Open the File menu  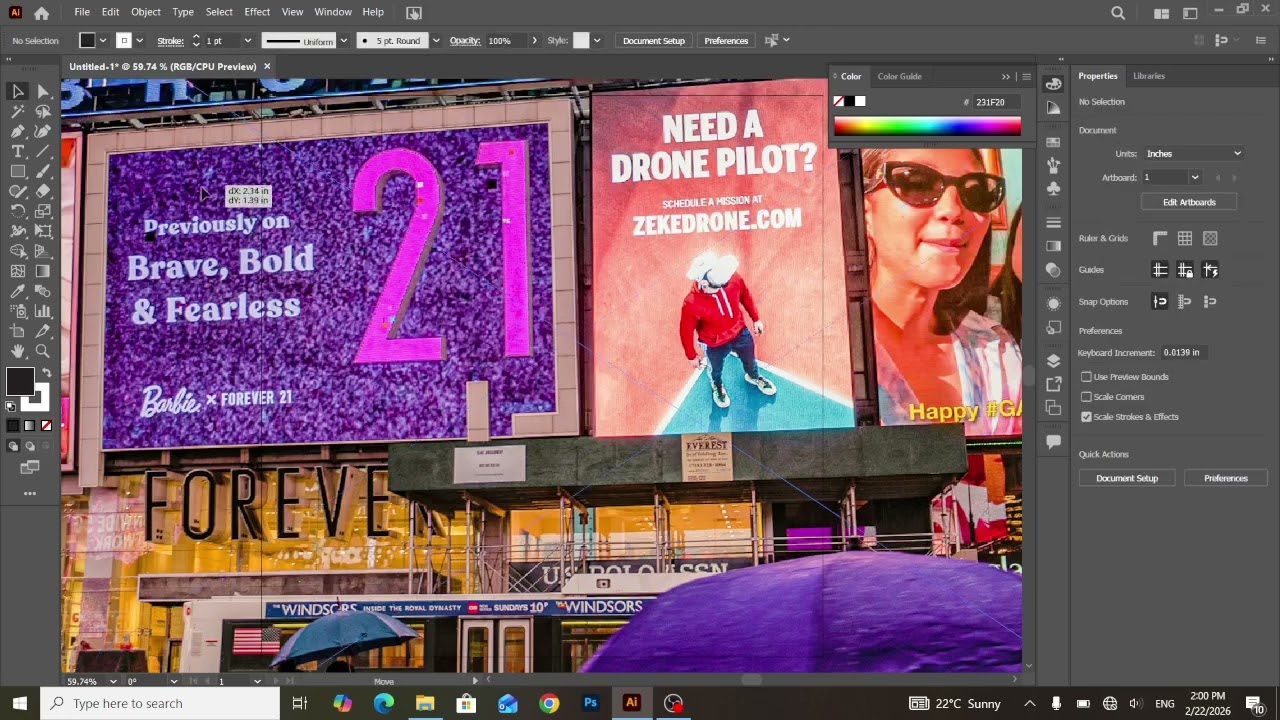(82, 12)
